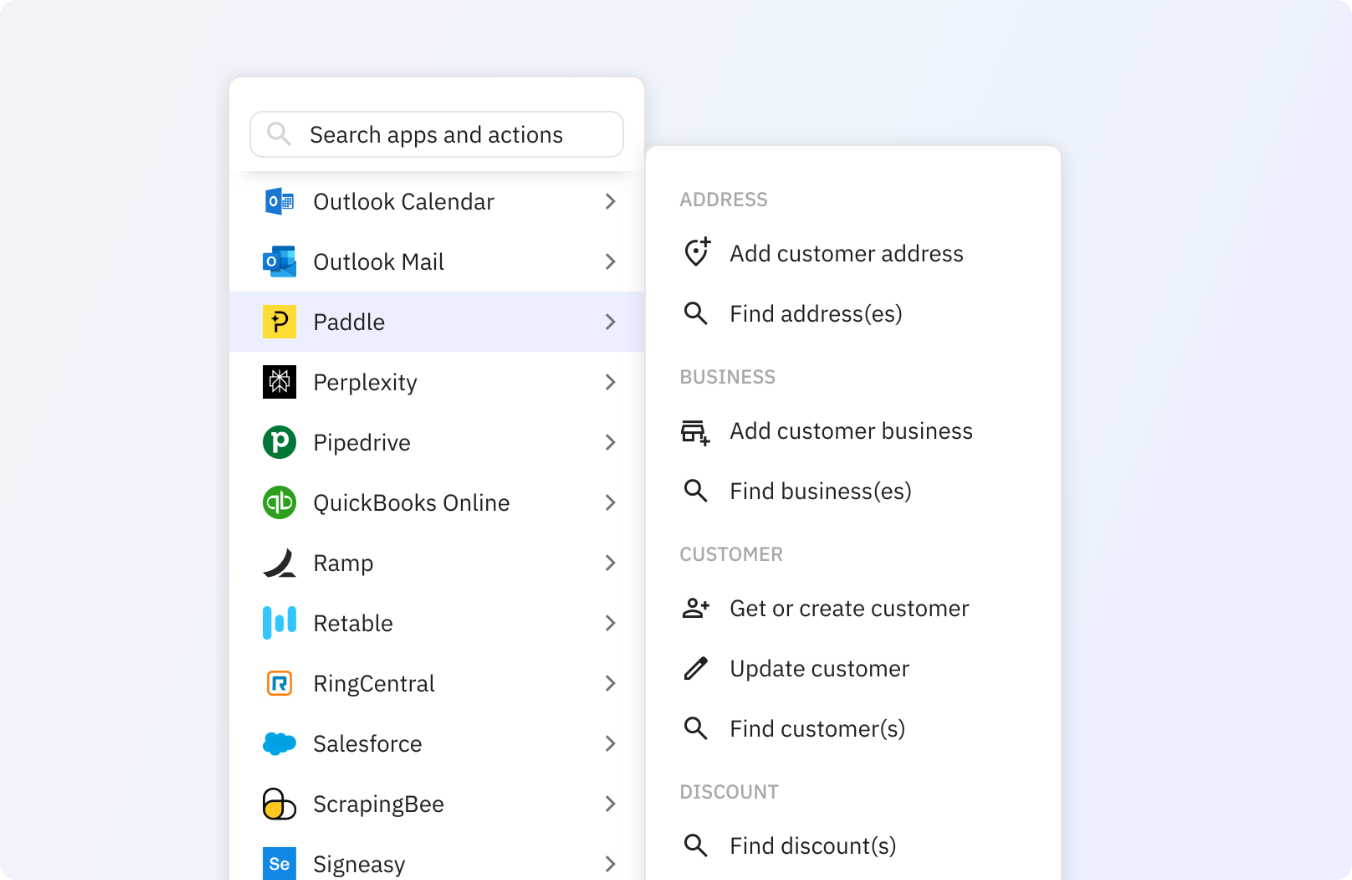Click the blue Retable logo icon
1352x880 pixels.
pos(279,623)
